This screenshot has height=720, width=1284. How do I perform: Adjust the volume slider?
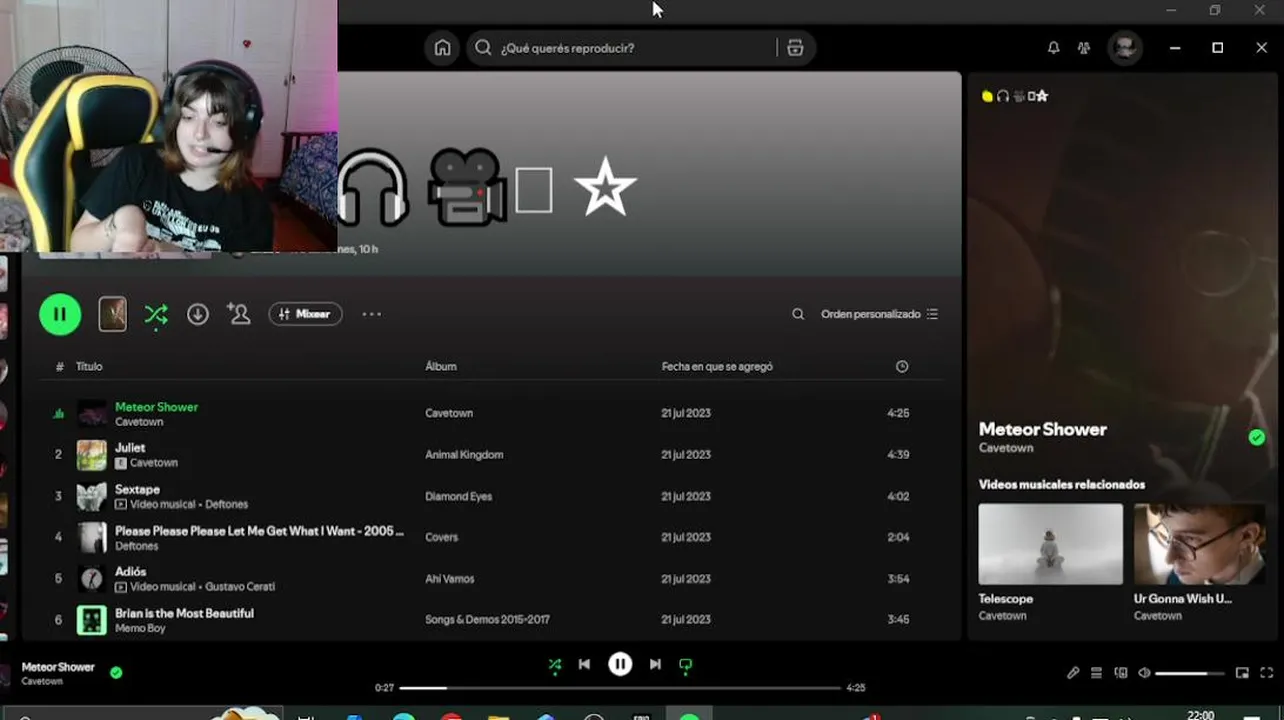pos(1189,673)
